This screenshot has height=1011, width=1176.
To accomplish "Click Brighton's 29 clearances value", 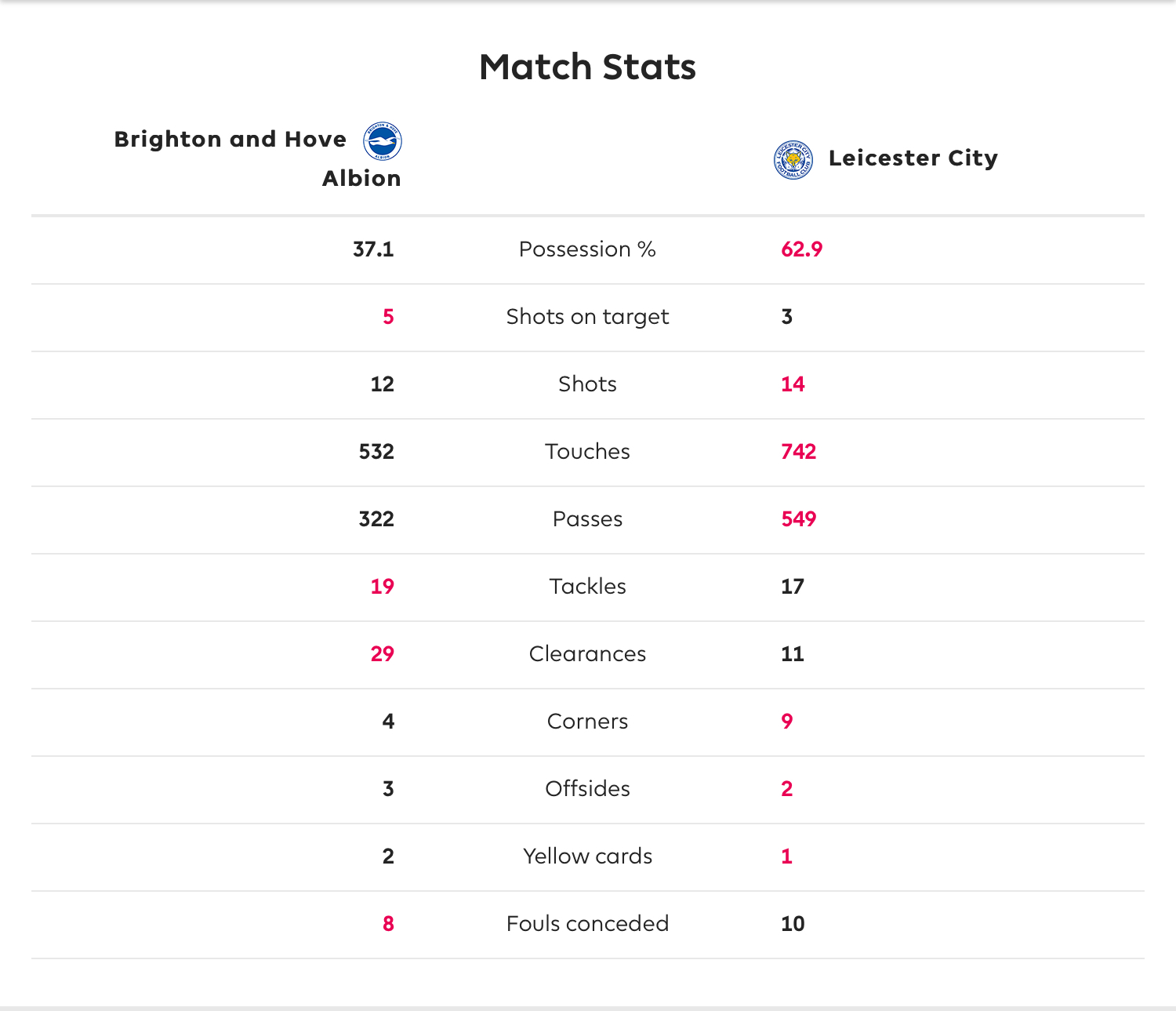I will [x=383, y=654].
